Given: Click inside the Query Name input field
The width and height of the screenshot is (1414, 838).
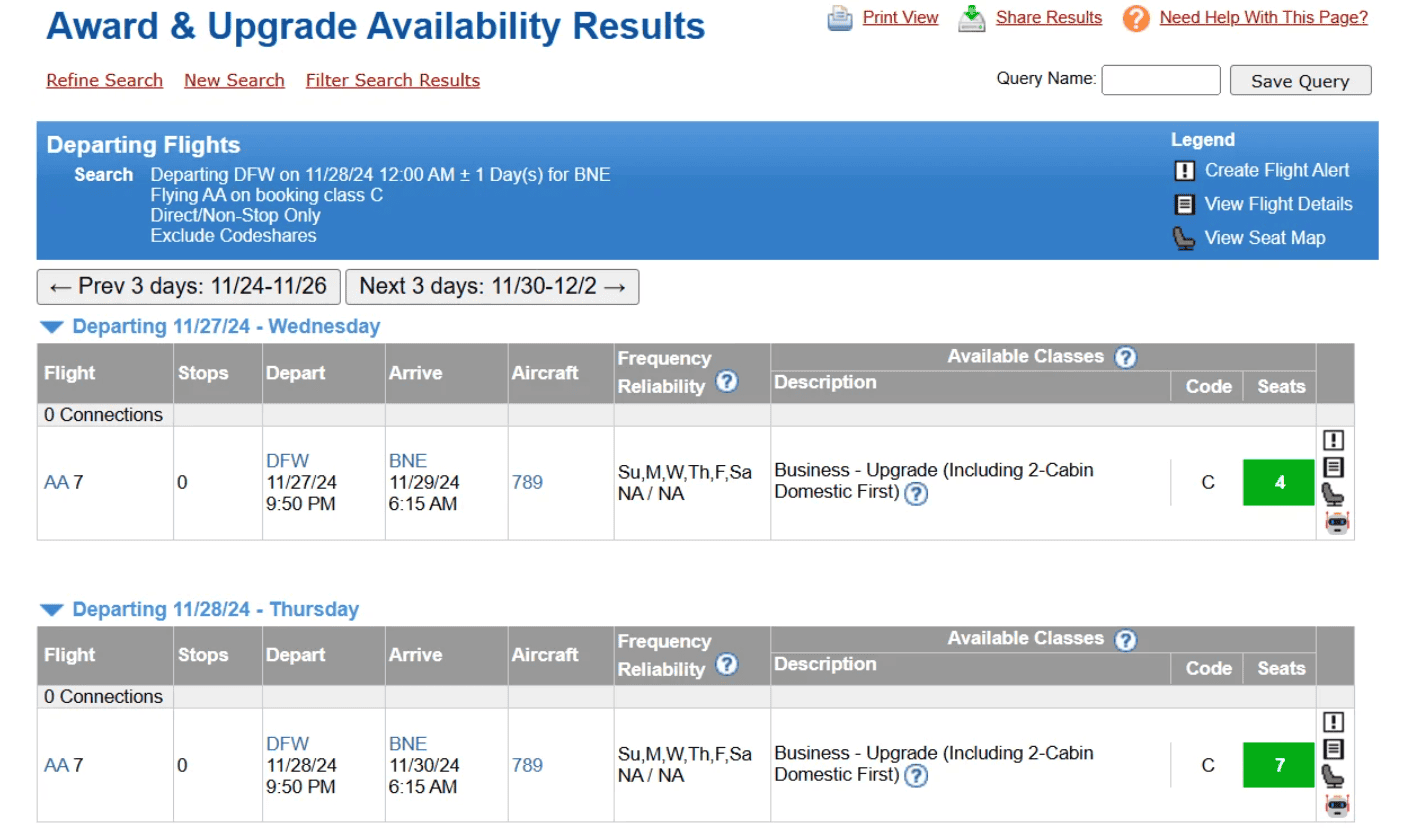Looking at the screenshot, I should point(1160,80).
